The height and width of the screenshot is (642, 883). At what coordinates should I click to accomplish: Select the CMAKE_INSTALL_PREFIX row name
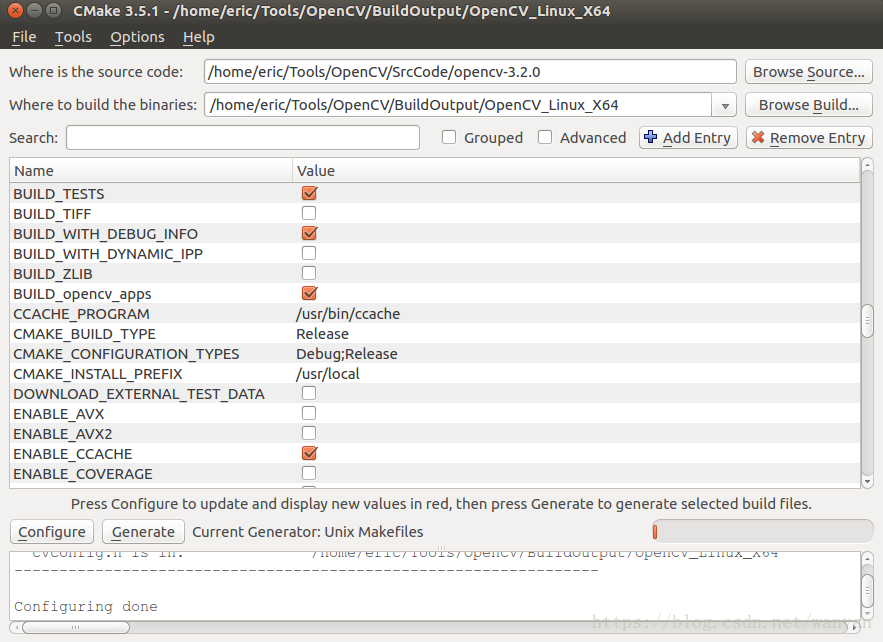[98, 374]
